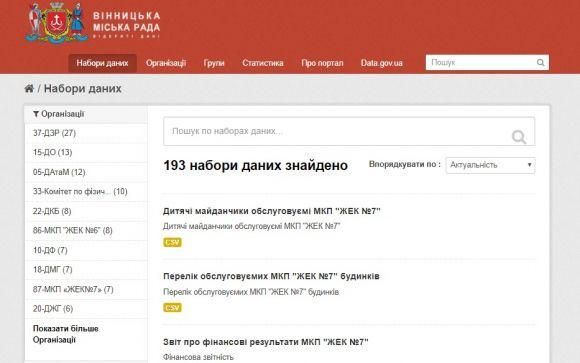Screen dimensions: 580x363
Task: Click the filter funnel icon beside Організації
Action: click(36, 114)
